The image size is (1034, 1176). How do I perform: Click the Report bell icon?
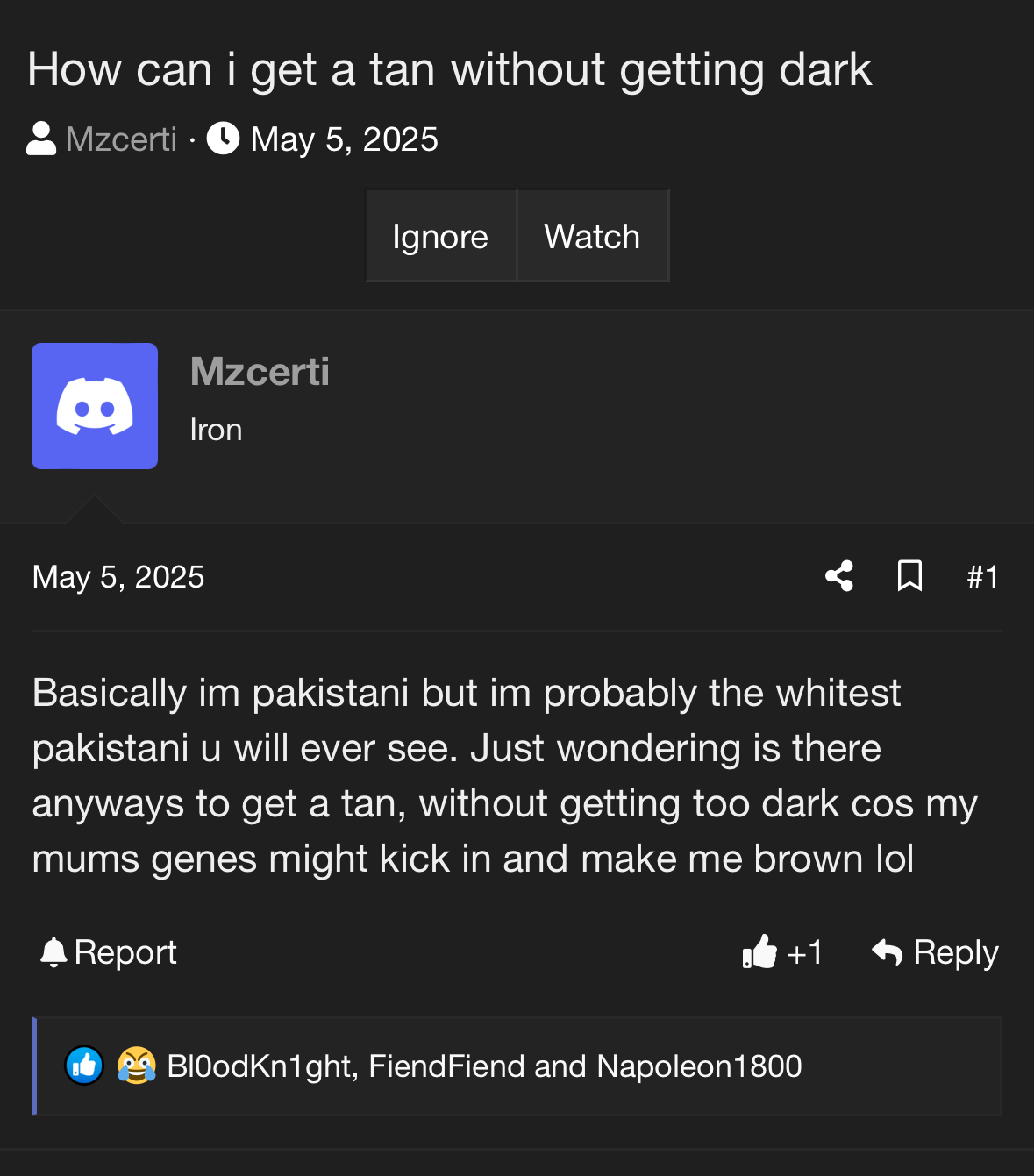[x=53, y=952]
